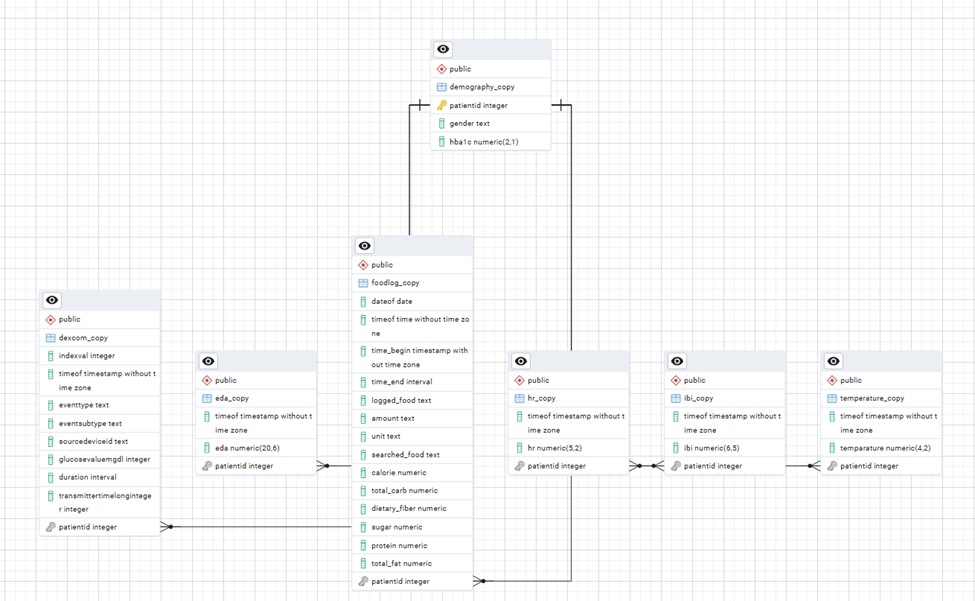Click the column icon beside gender text
Screen dimensions: 975x601
441,123
